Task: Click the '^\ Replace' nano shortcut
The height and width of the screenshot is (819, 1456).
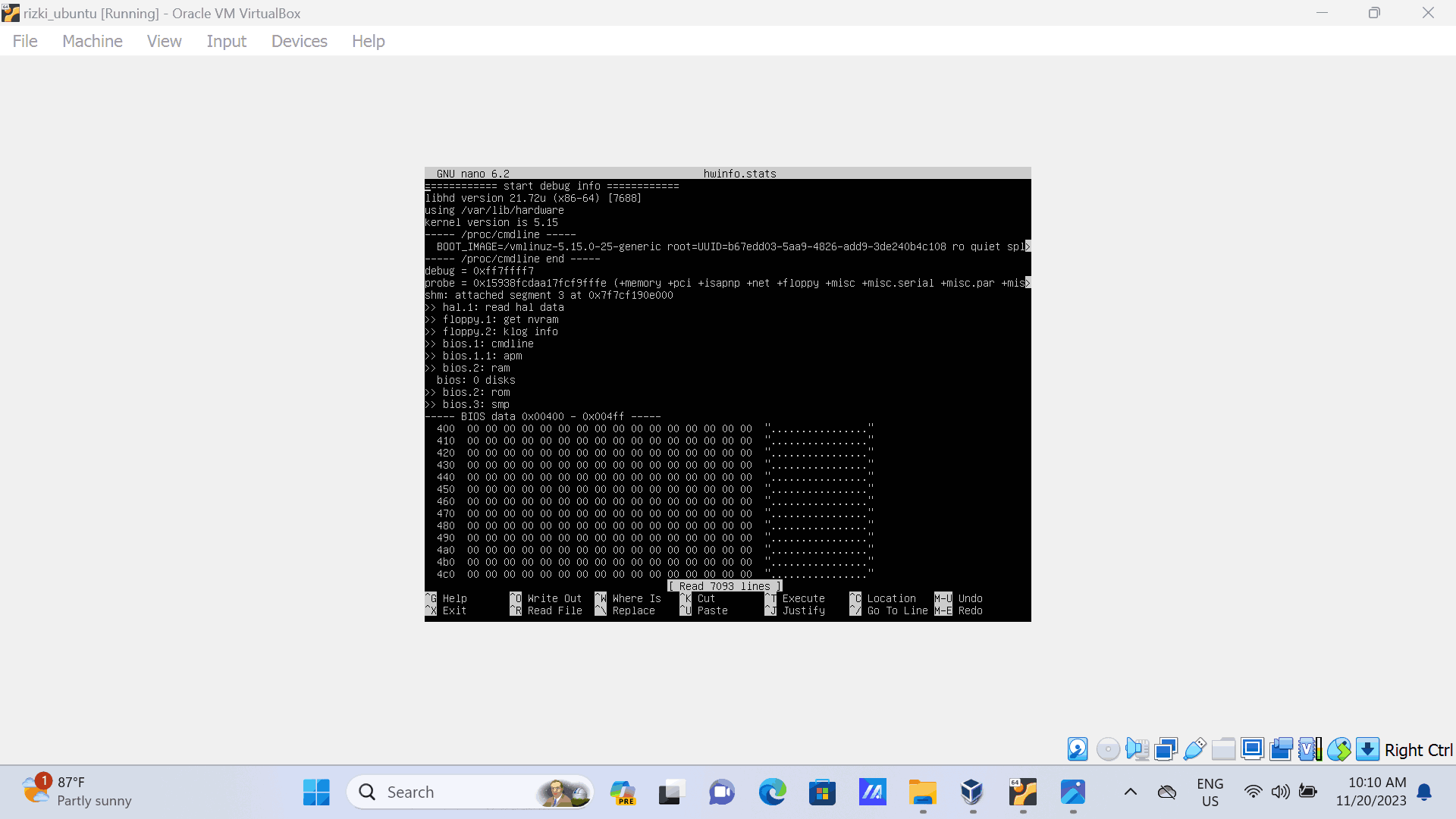Action: click(625, 610)
